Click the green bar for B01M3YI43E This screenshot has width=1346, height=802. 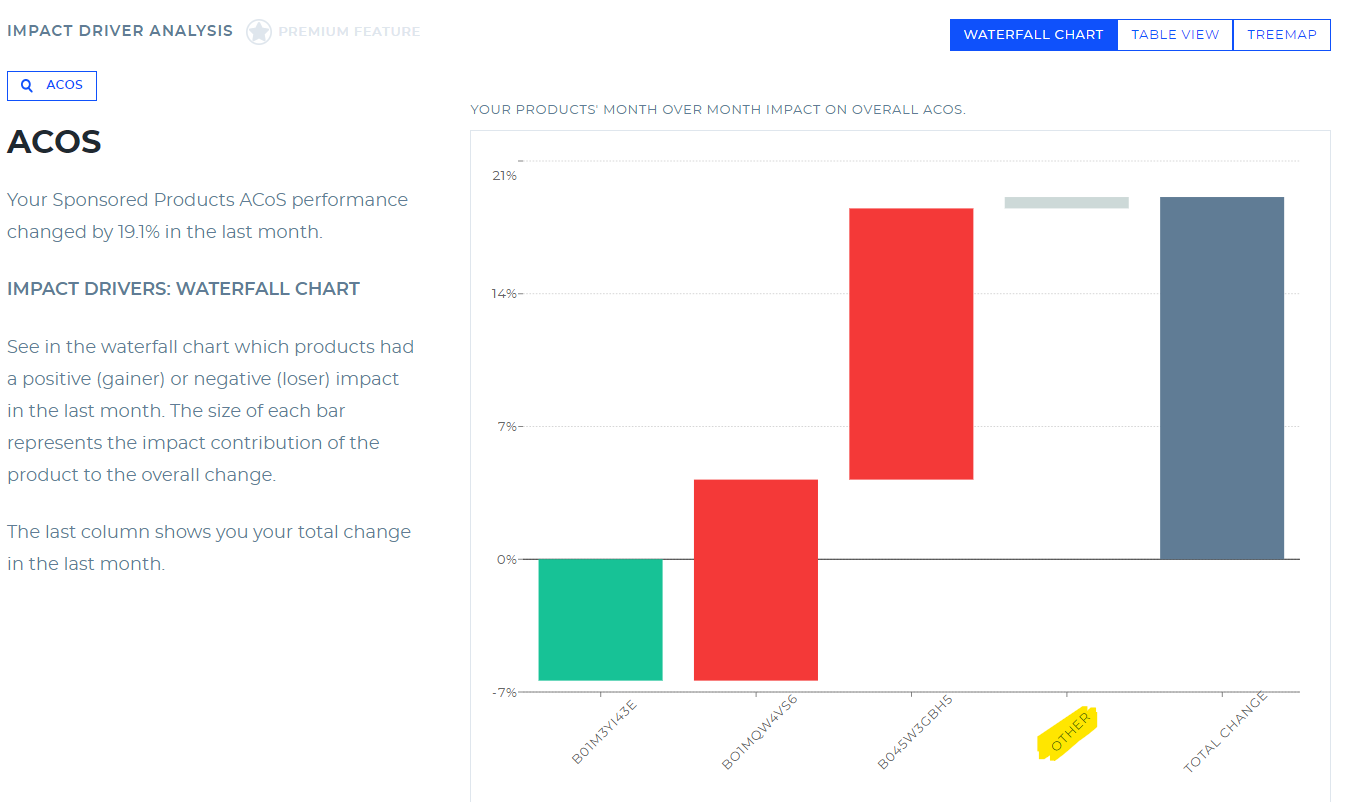[x=600, y=619]
